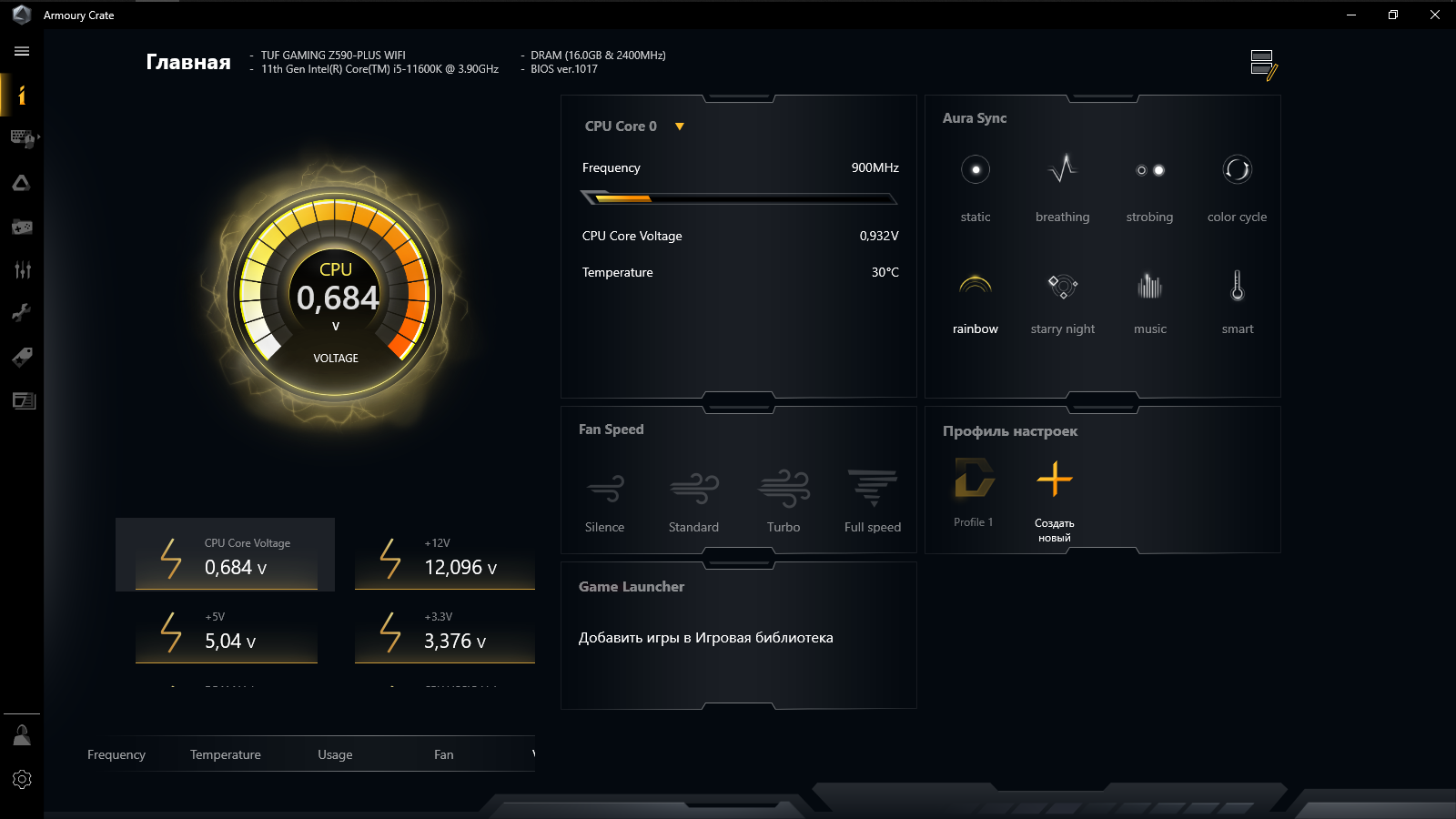
Task: Open the deals tag sidebar icon
Action: tap(22, 357)
